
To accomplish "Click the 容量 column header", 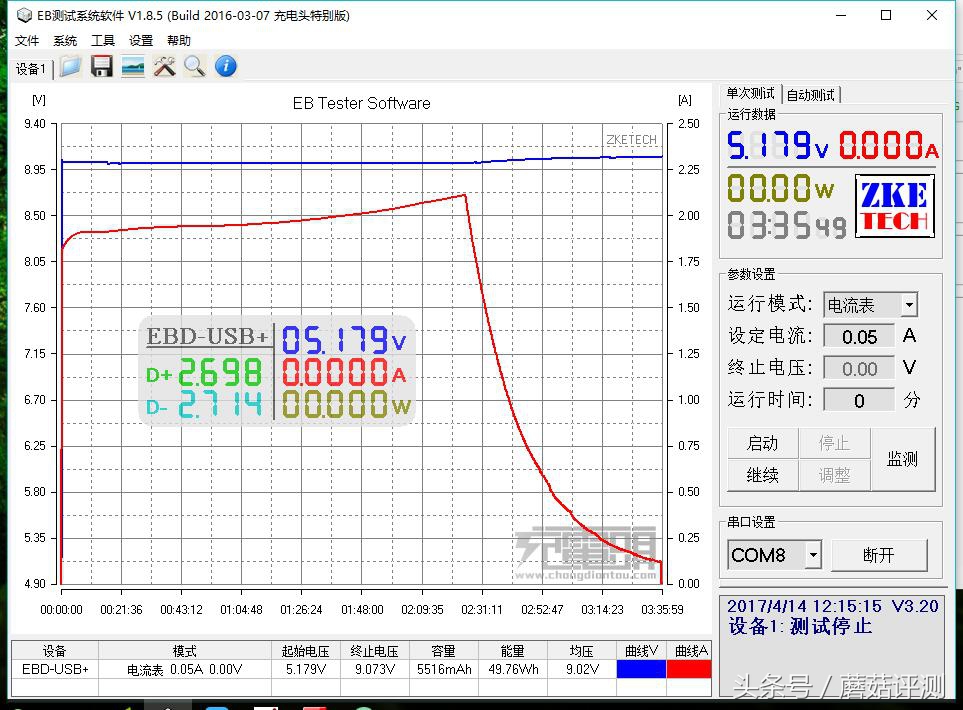I will (443, 650).
